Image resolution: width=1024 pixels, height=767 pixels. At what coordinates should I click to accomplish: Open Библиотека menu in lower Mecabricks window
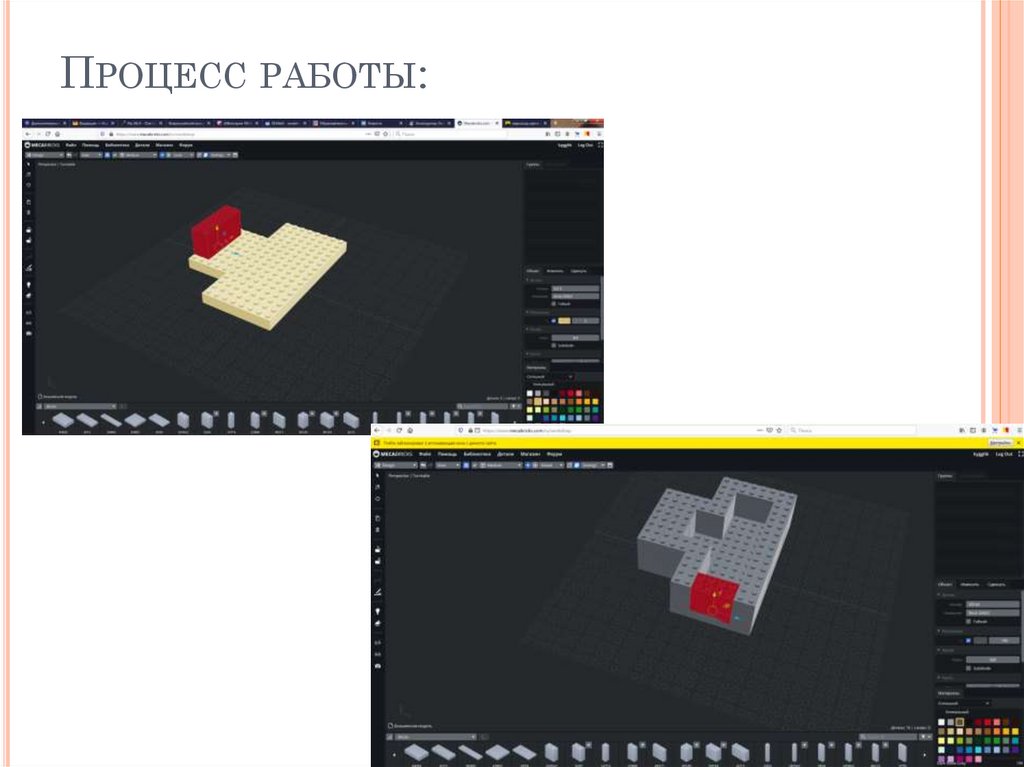point(477,454)
